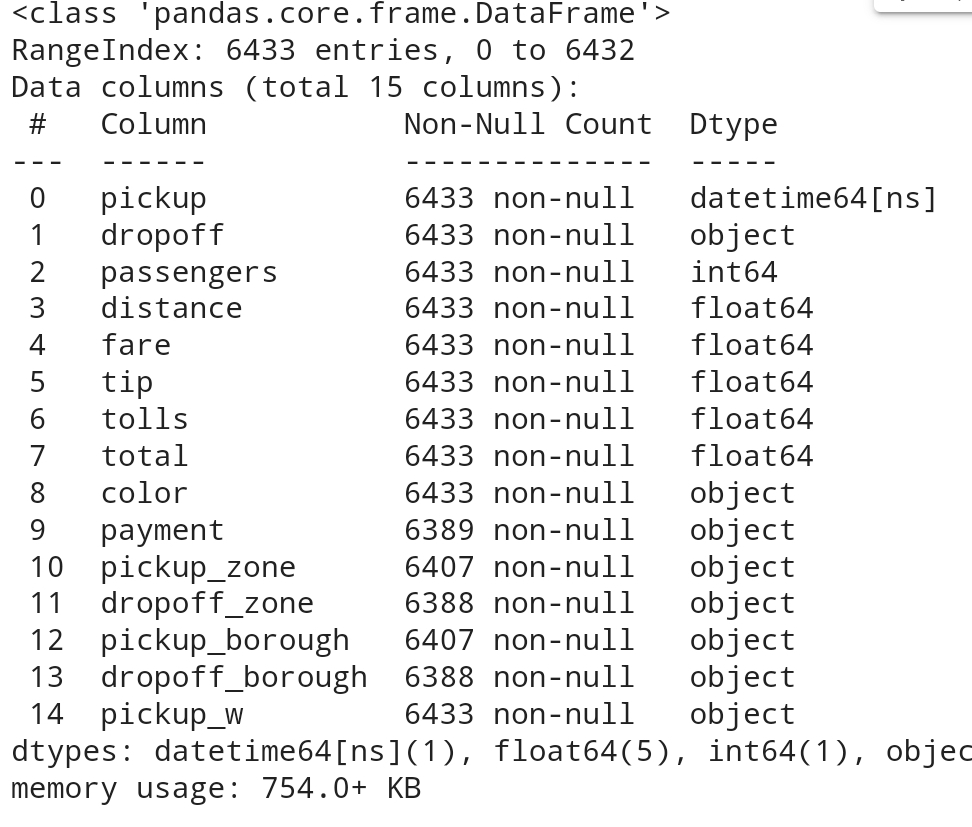
Task: Select the 'payment' column name
Action: pyautogui.click(x=162, y=531)
